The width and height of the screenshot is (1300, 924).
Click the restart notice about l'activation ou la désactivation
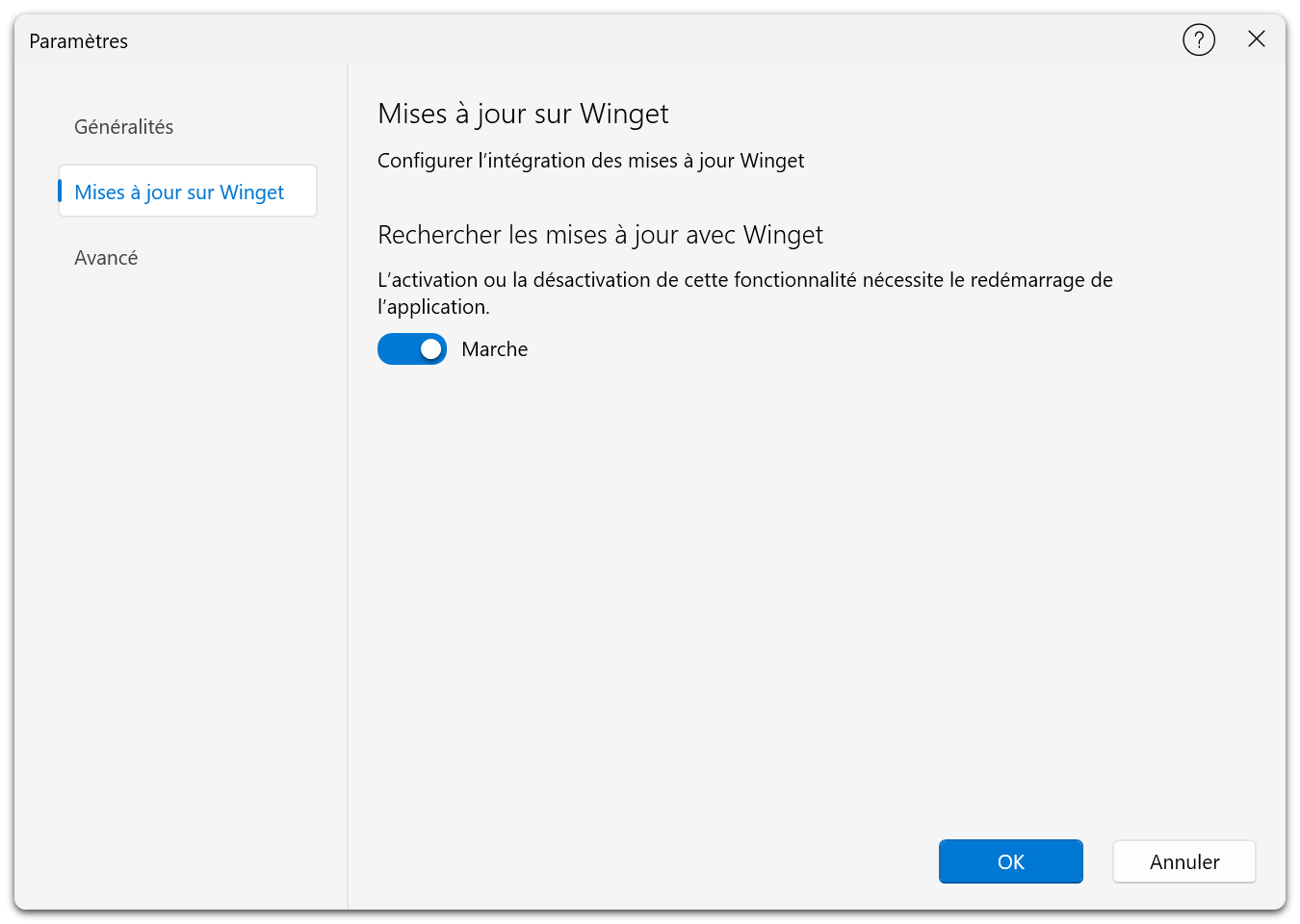coord(745,294)
